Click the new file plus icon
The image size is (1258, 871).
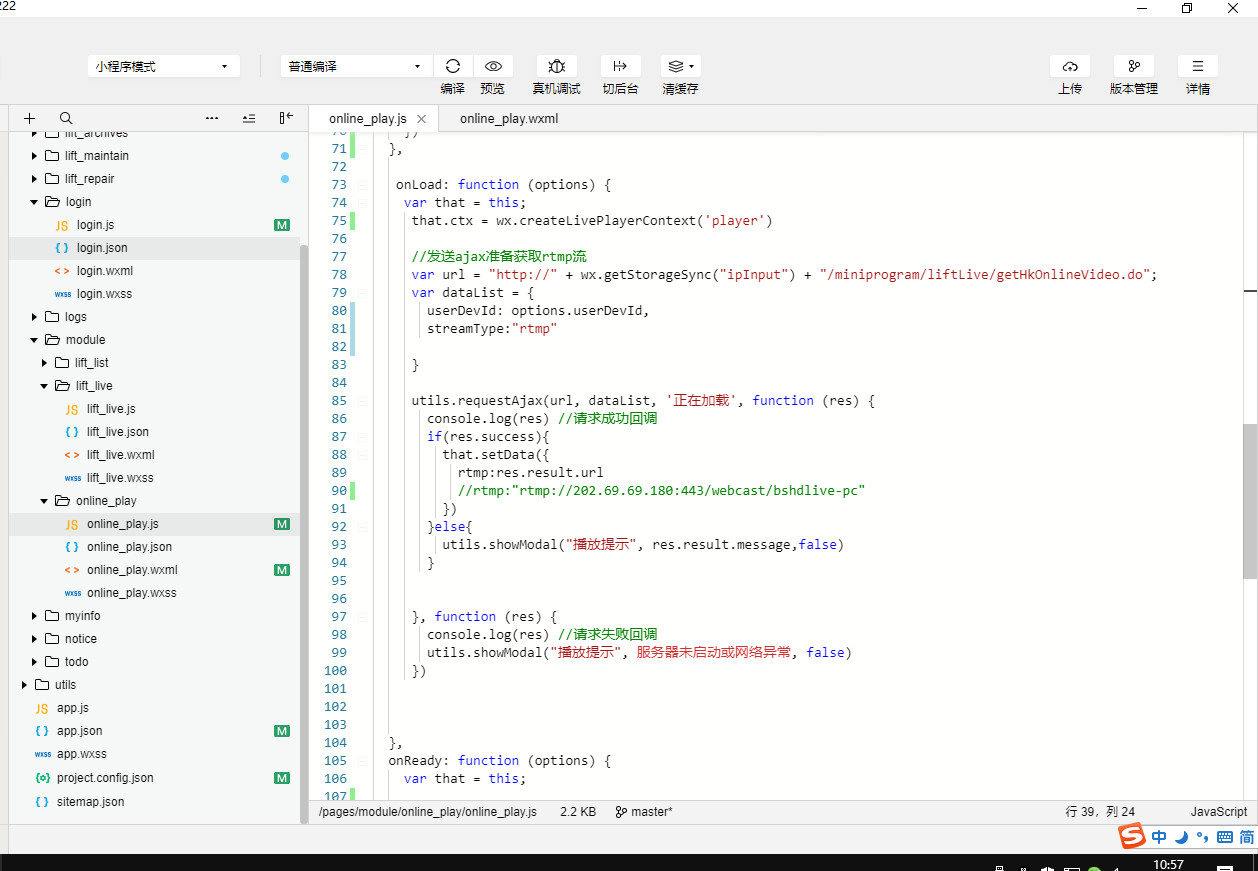pos(30,118)
